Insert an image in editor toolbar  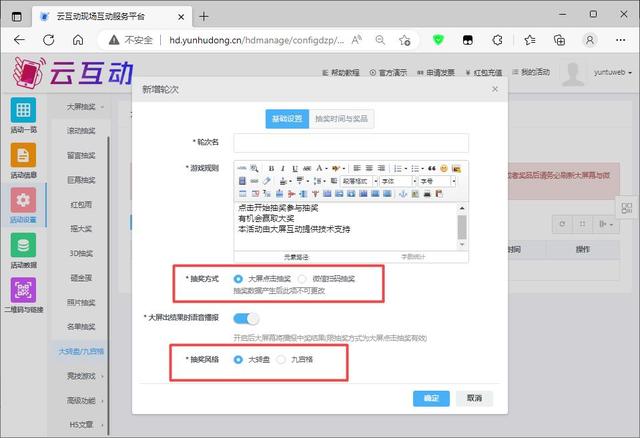456,168
